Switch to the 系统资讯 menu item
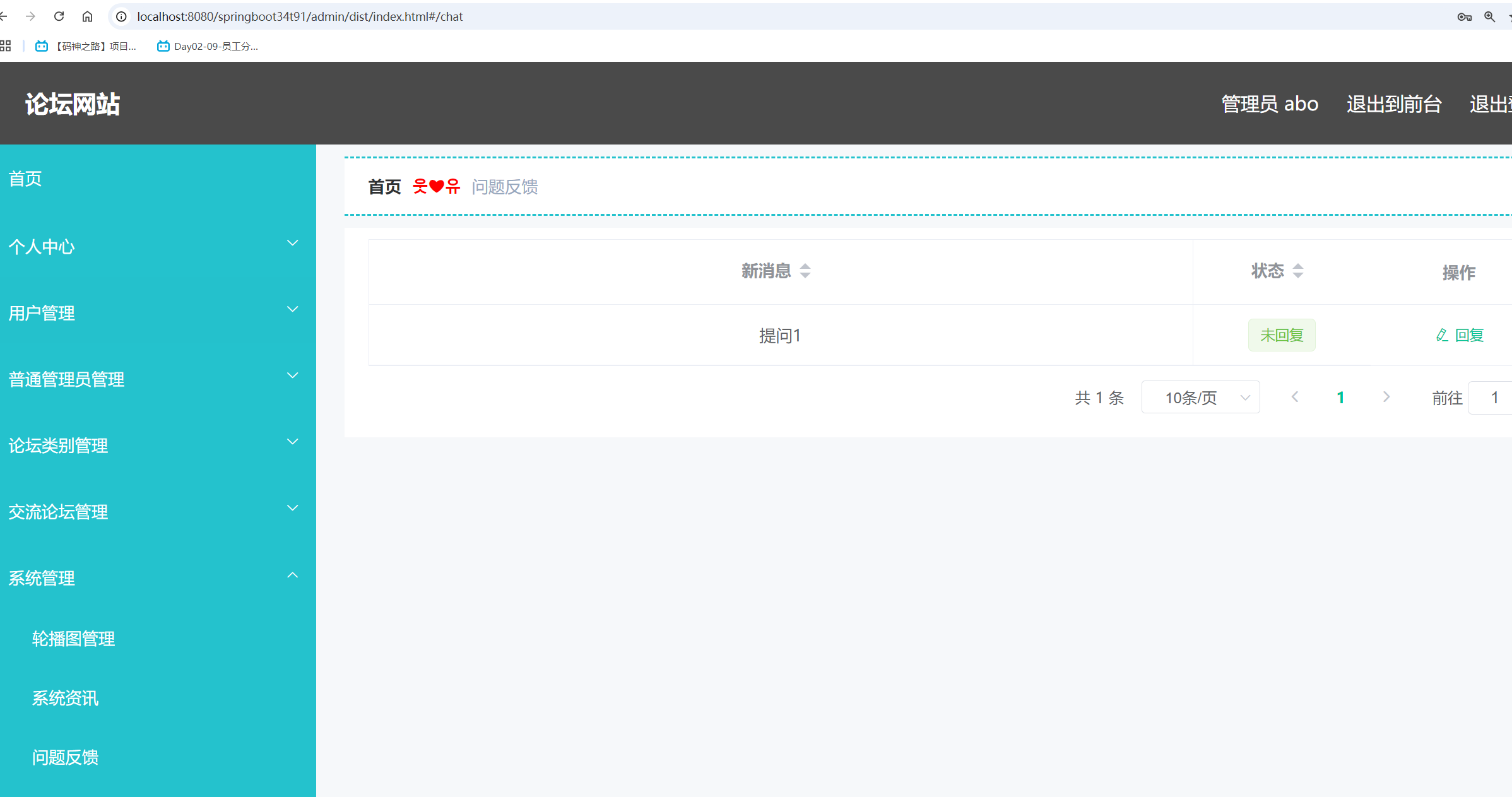Viewport: 1512px width, 797px height. 65,698
